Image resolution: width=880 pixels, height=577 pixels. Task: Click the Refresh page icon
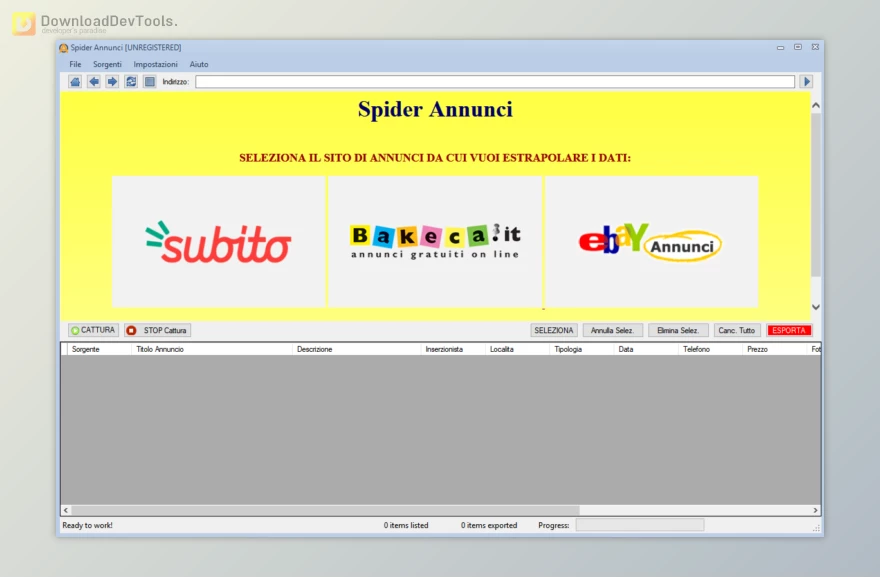tap(131, 82)
